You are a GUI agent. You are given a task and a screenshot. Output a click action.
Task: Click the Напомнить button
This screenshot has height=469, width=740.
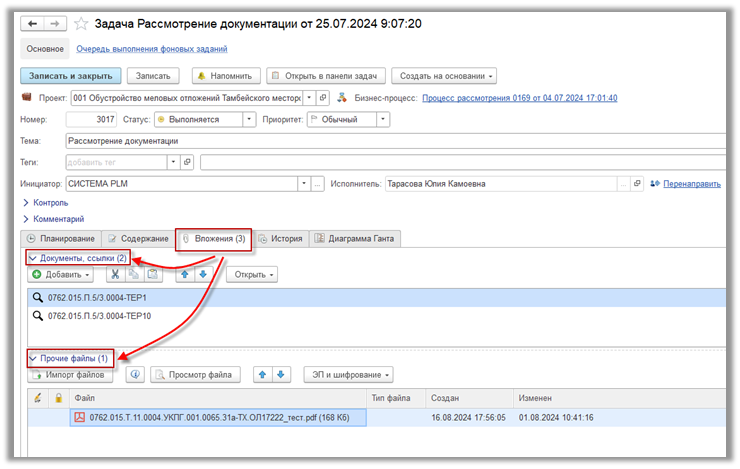(x=226, y=76)
